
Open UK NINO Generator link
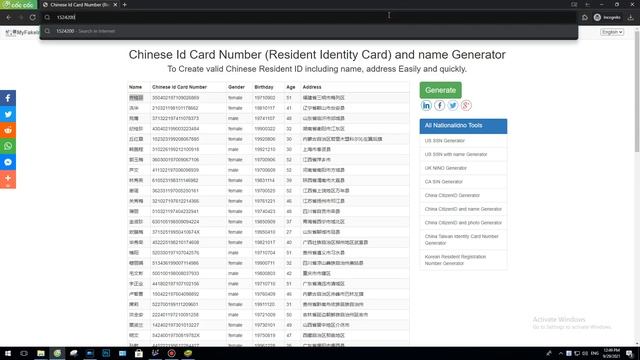[445, 168]
